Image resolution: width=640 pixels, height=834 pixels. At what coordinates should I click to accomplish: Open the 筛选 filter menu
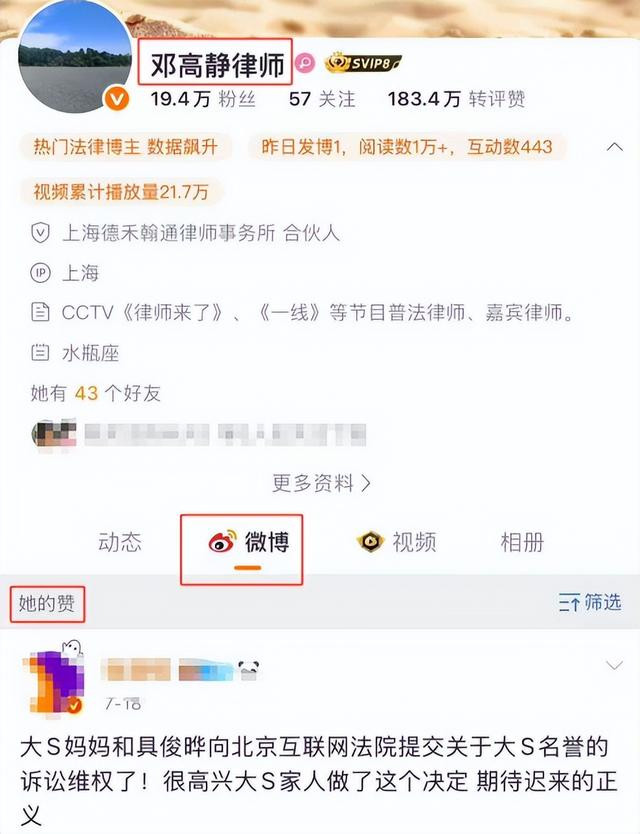(590, 602)
